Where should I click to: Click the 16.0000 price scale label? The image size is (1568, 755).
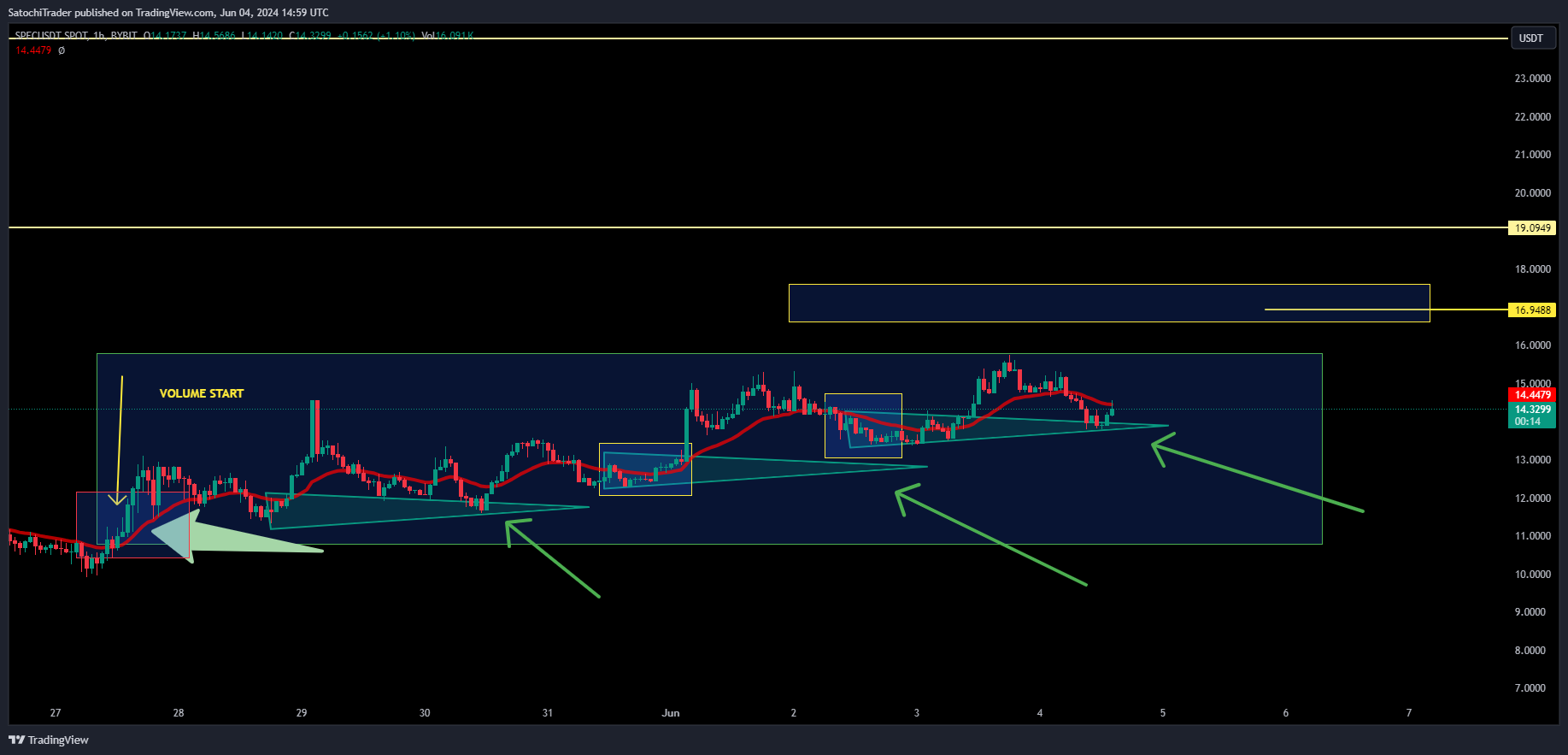(1533, 345)
